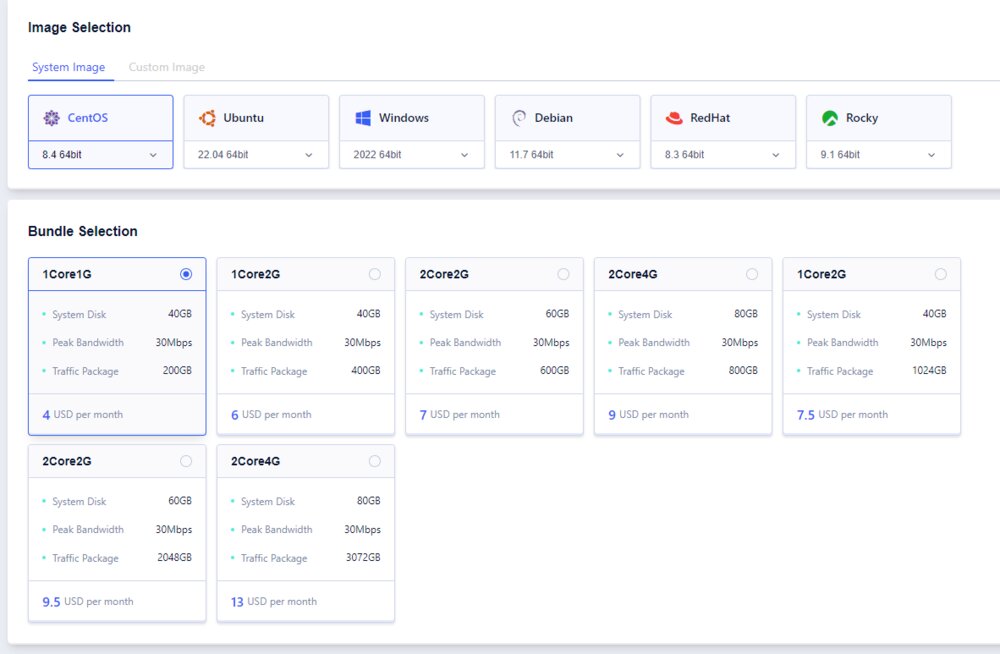Click the "9 USD per month" price
The height and width of the screenshot is (654, 1000).
point(649,415)
